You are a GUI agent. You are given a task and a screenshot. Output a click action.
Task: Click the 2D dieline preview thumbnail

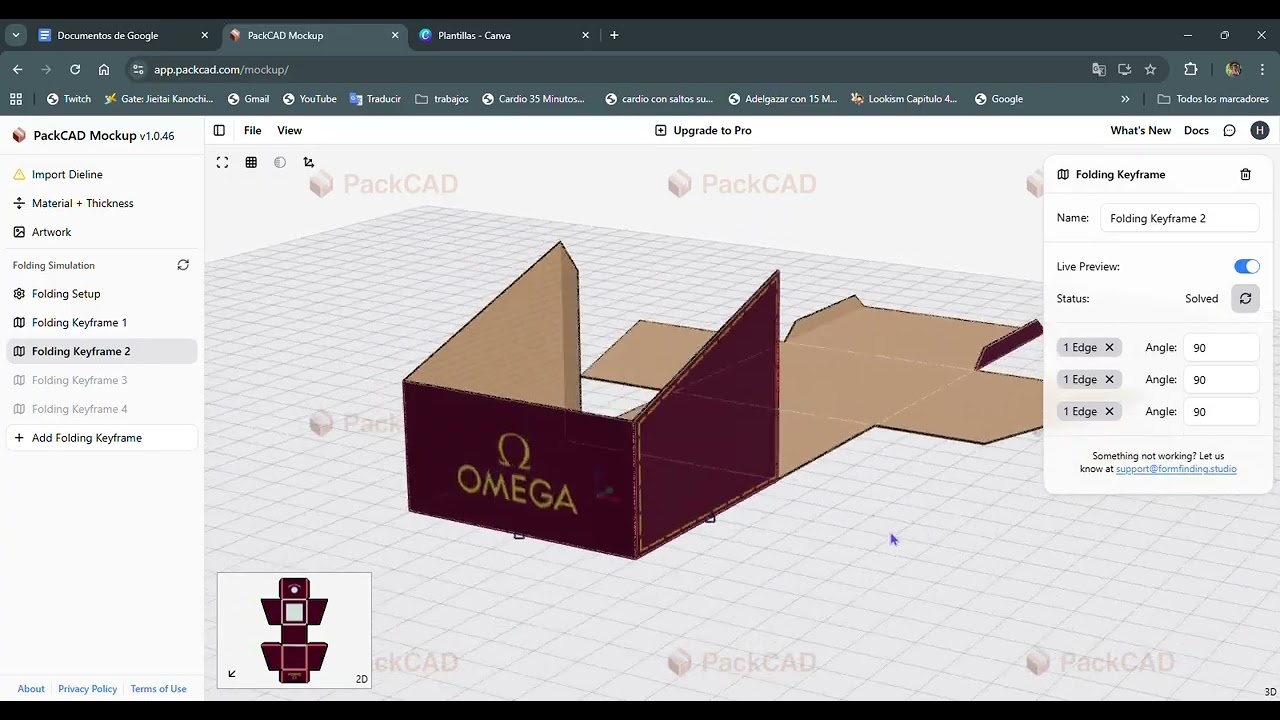pos(294,630)
